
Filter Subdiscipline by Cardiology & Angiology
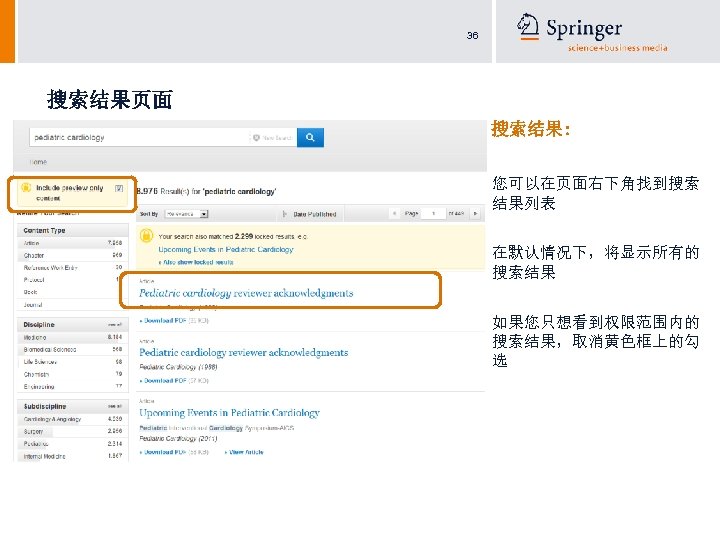[73, 419]
